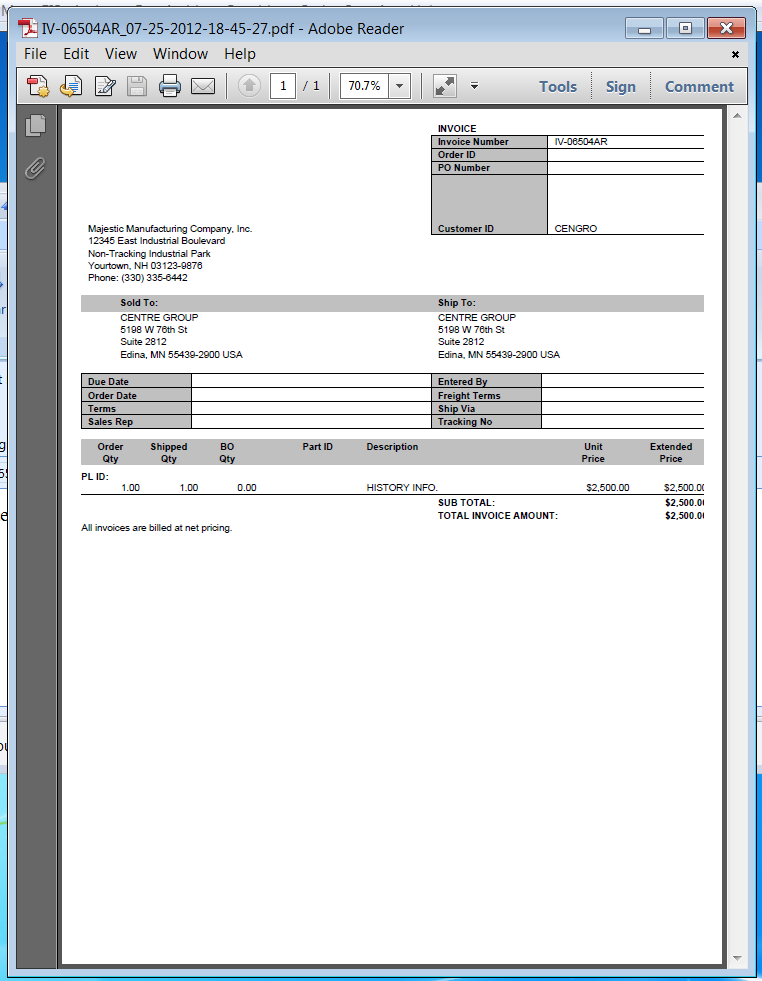
Task: Open the Attachments paperclip panel
Action: pyautogui.click(x=36, y=168)
